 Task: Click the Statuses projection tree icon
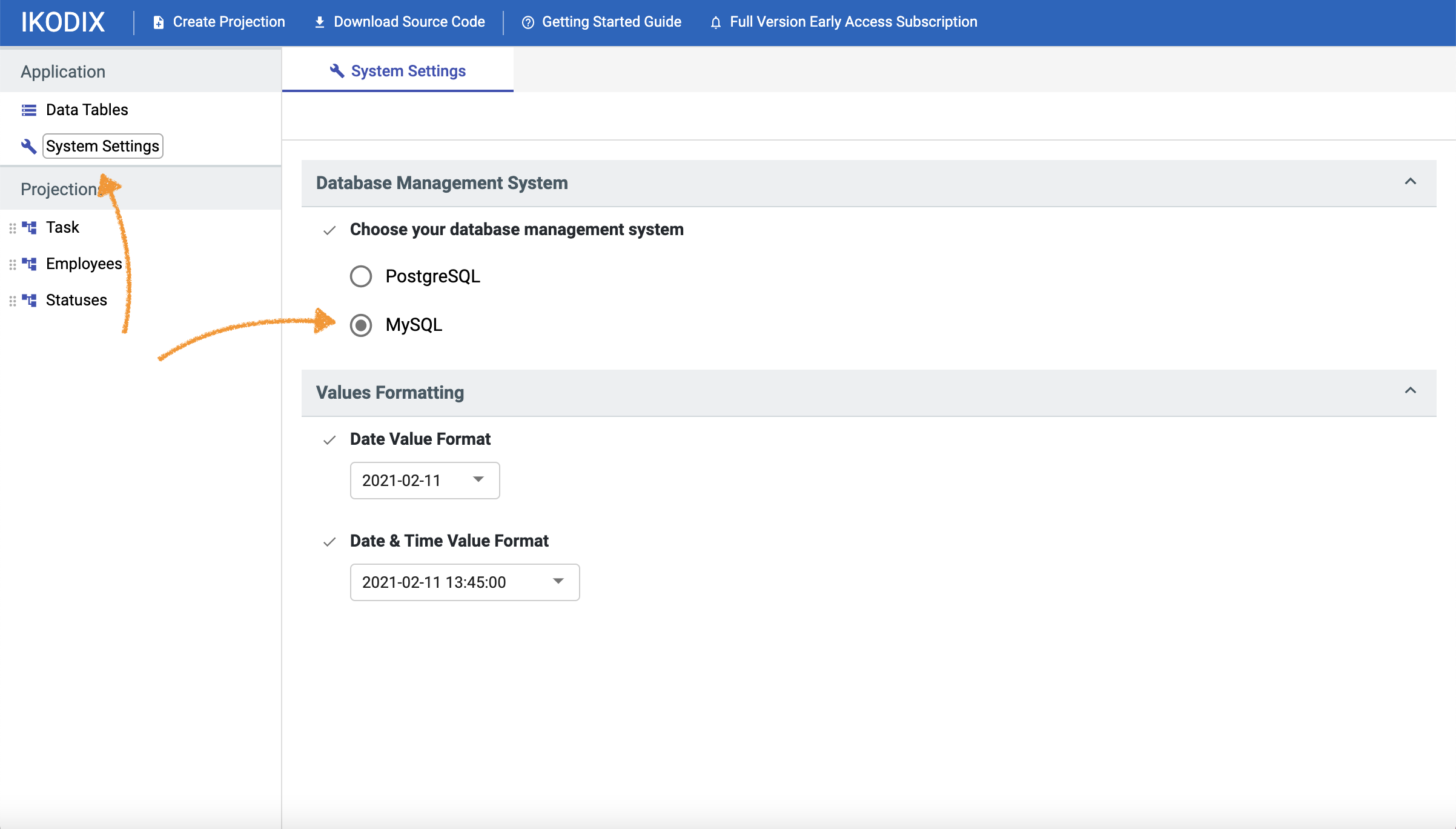pos(29,300)
